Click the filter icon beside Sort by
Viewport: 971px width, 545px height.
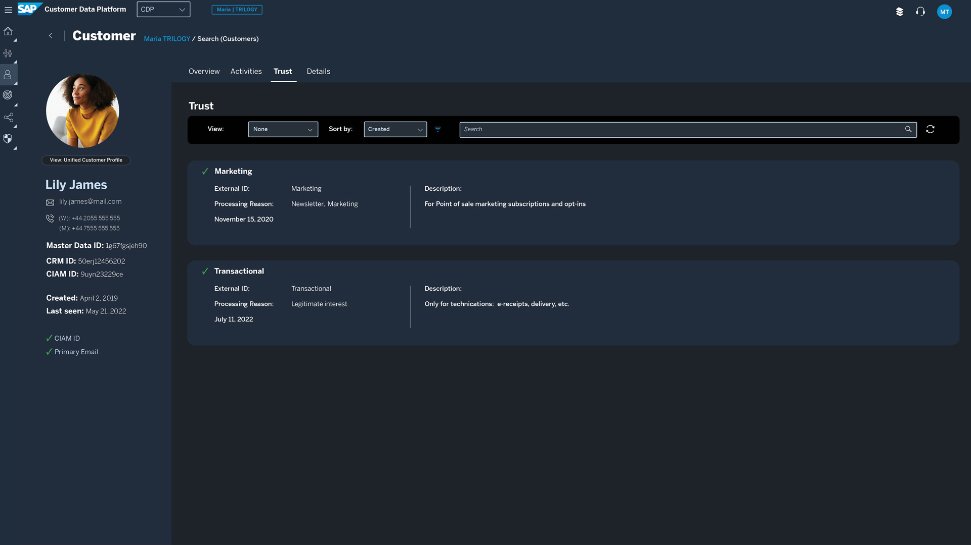(x=437, y=129)
